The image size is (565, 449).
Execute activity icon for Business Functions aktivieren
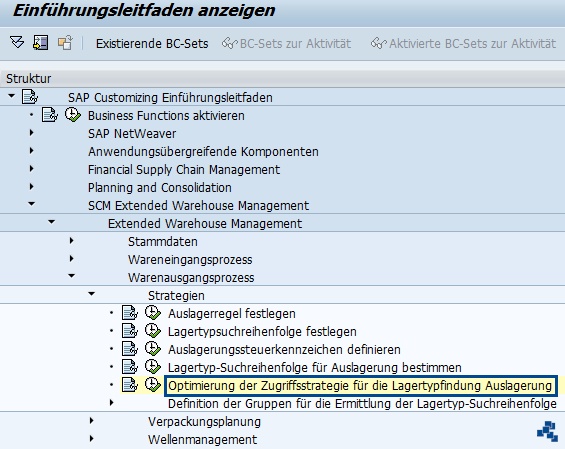tap(73, 115)
